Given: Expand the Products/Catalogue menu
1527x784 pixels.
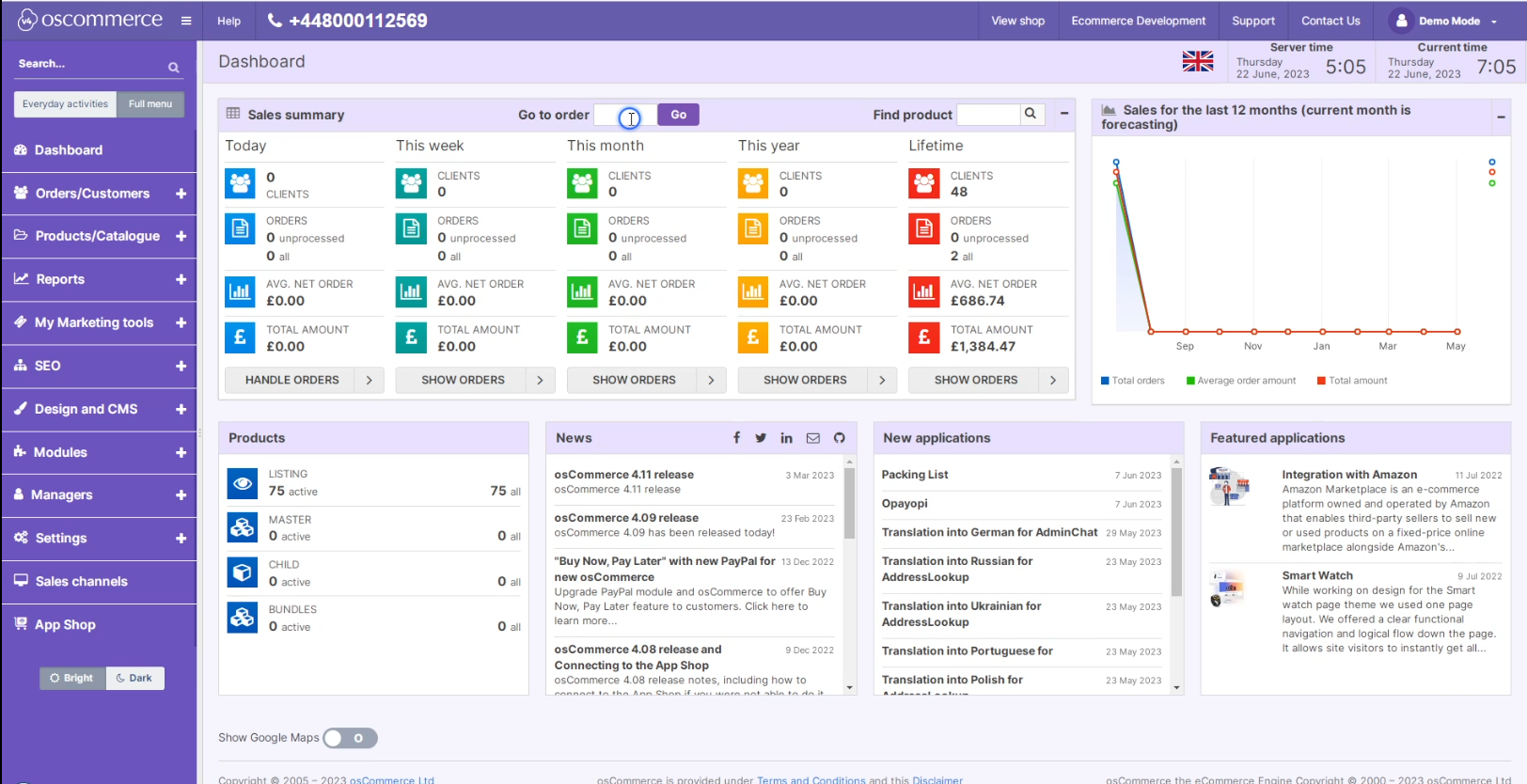Looking at the screenshot, I should [181, 236].
